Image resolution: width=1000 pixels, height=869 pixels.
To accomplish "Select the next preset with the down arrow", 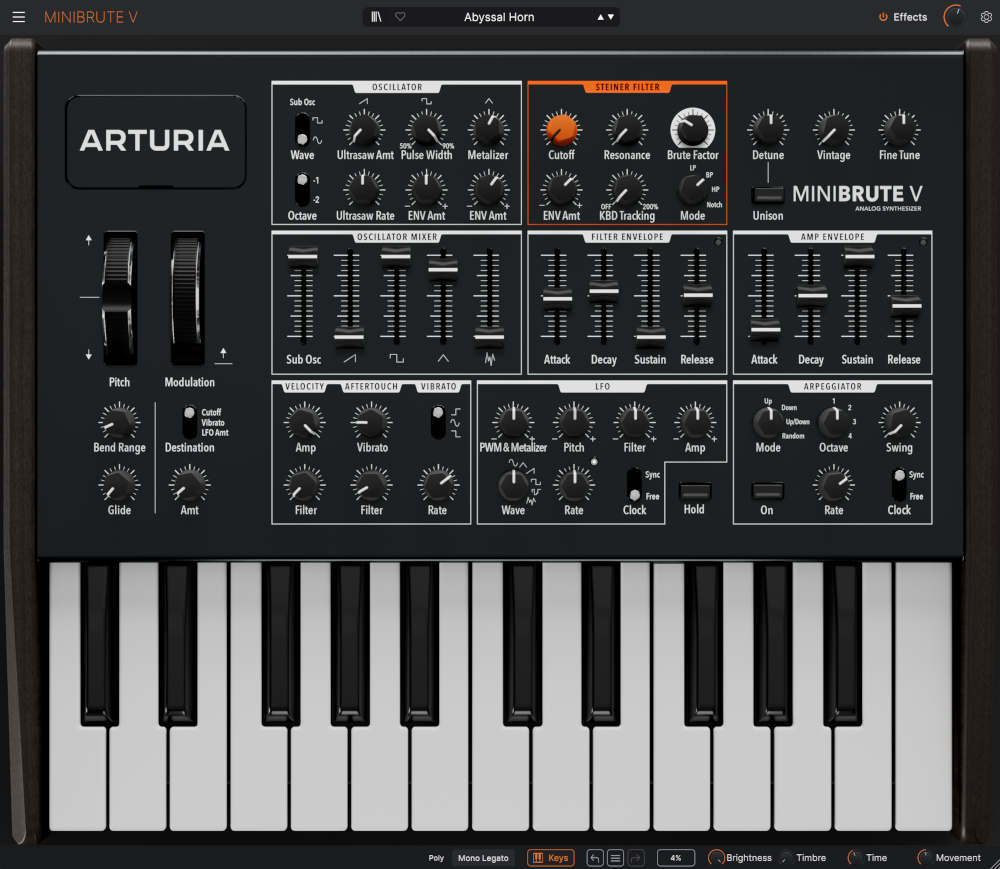I will (x=612, y=16).
